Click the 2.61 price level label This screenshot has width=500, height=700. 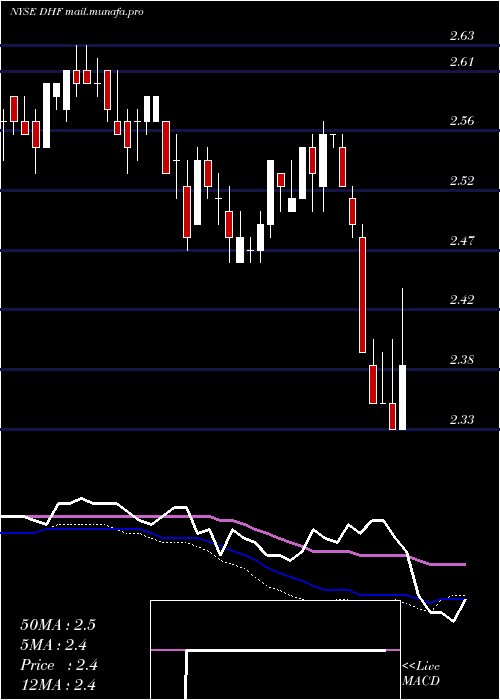(x=462, y=62)
